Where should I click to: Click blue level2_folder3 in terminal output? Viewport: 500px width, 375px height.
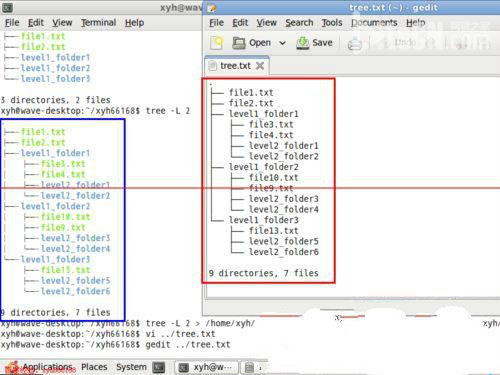[x=75, y=238]
